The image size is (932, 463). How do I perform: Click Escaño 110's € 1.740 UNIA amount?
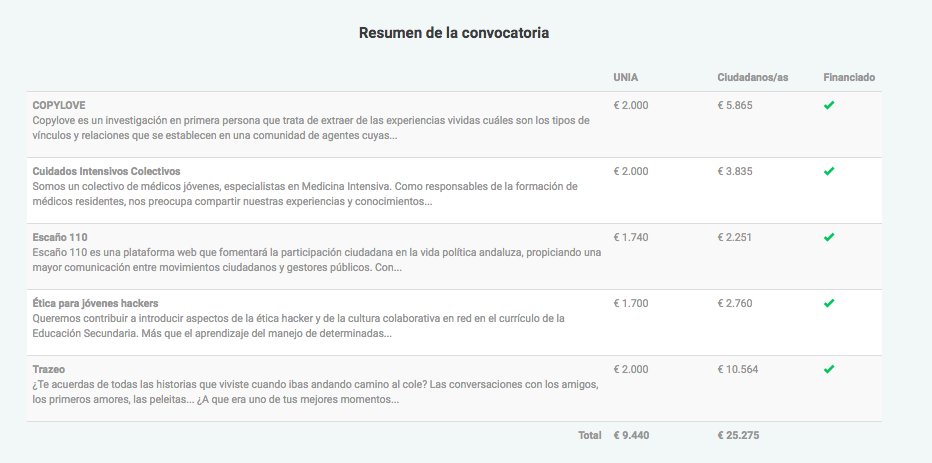click(631, 237)
